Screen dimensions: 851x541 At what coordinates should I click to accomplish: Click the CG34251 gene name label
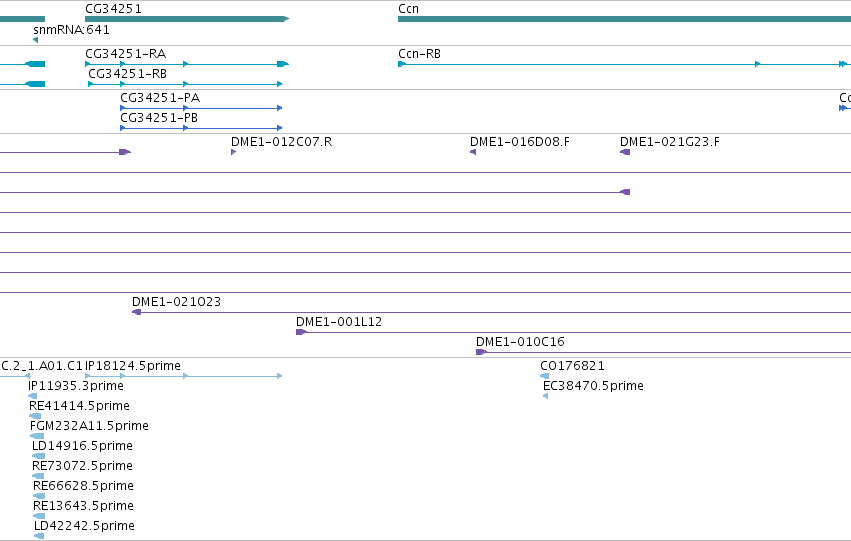pos(113,9)
